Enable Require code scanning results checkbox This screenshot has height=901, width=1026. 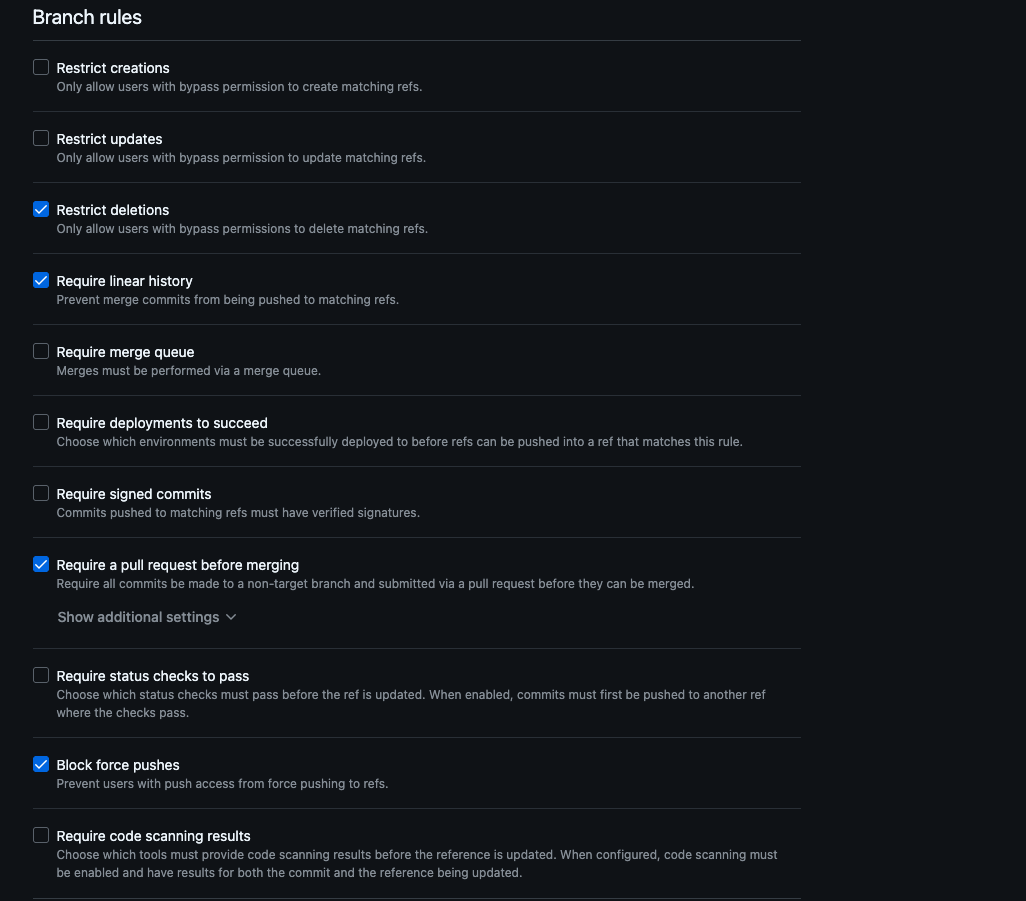click(41, 835)
